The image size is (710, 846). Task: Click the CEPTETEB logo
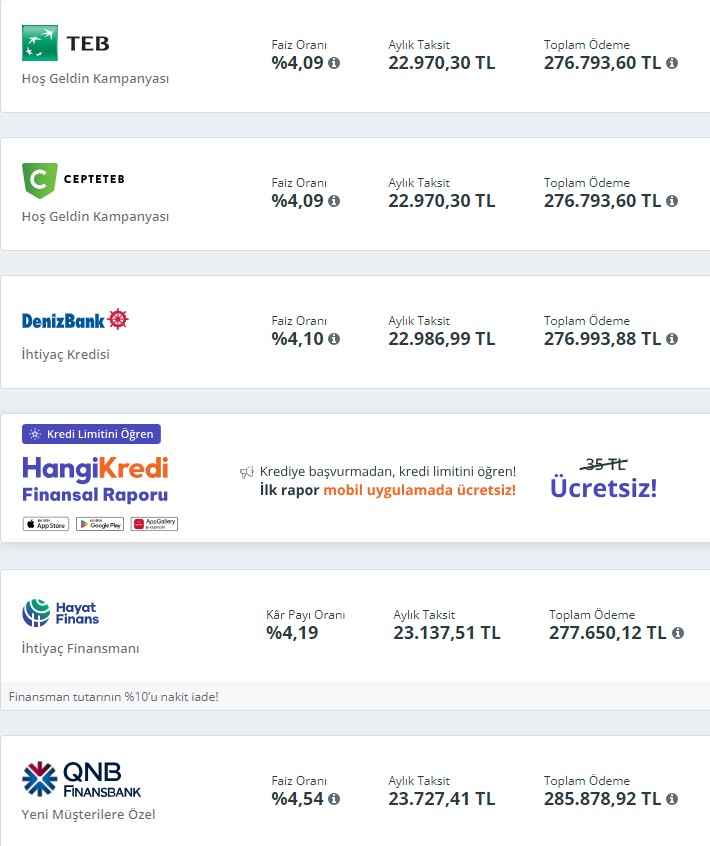(x=73, y=180)
